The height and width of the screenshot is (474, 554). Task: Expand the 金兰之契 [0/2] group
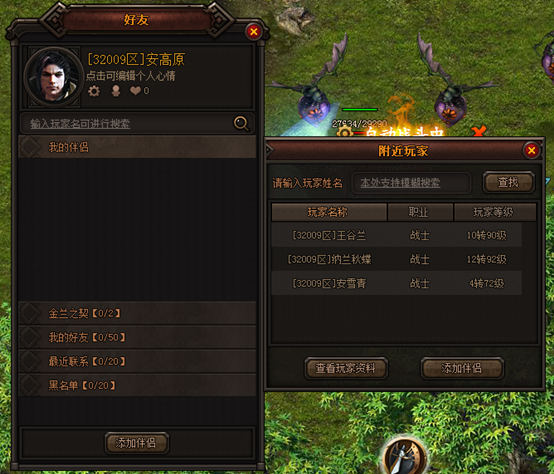pyautogui.click(x=137, y=313)
